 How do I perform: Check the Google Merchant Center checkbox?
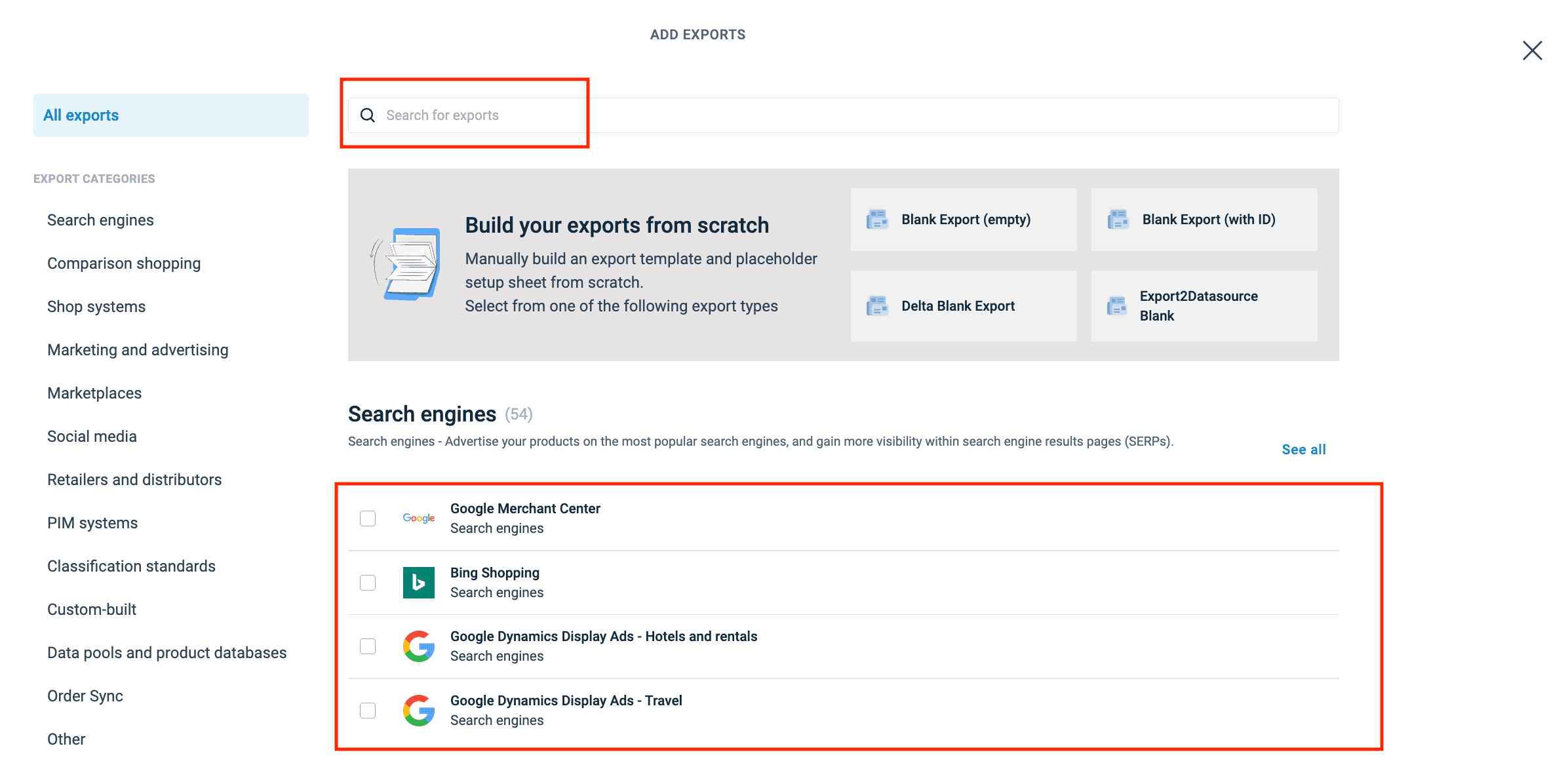coord(368,518)
